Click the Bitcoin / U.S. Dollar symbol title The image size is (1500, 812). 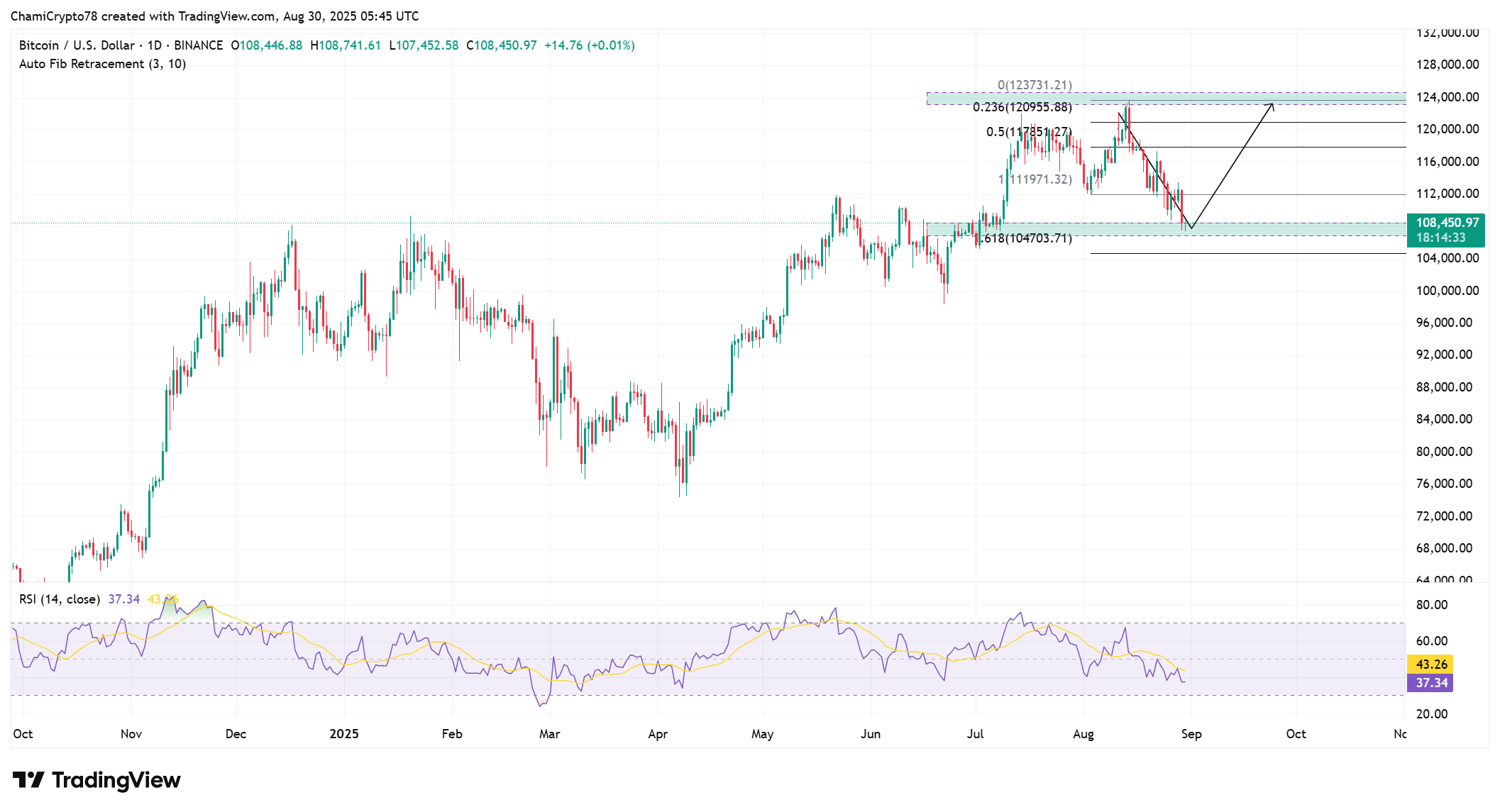[x=77, y=45]
